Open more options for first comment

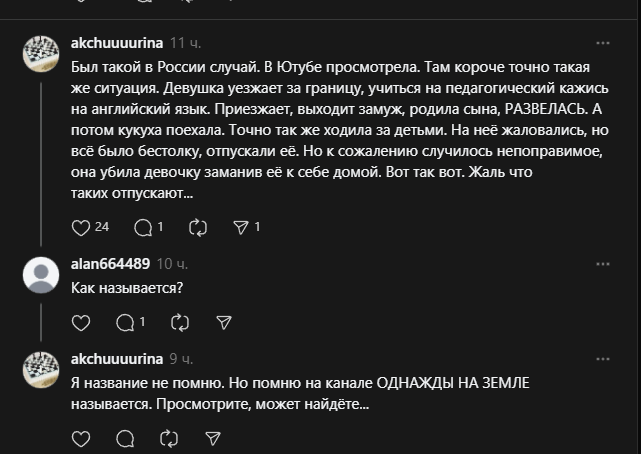click(603, 44)
